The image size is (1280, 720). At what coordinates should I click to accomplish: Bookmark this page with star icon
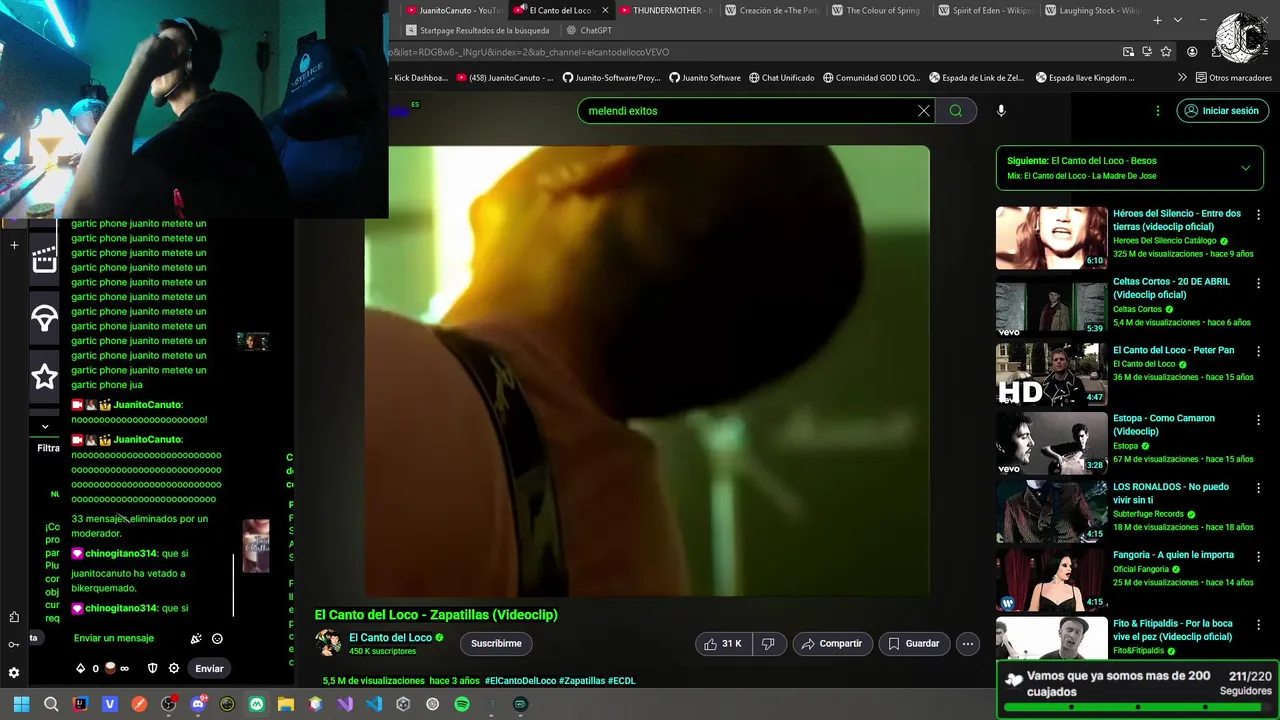click(1166, 52)
